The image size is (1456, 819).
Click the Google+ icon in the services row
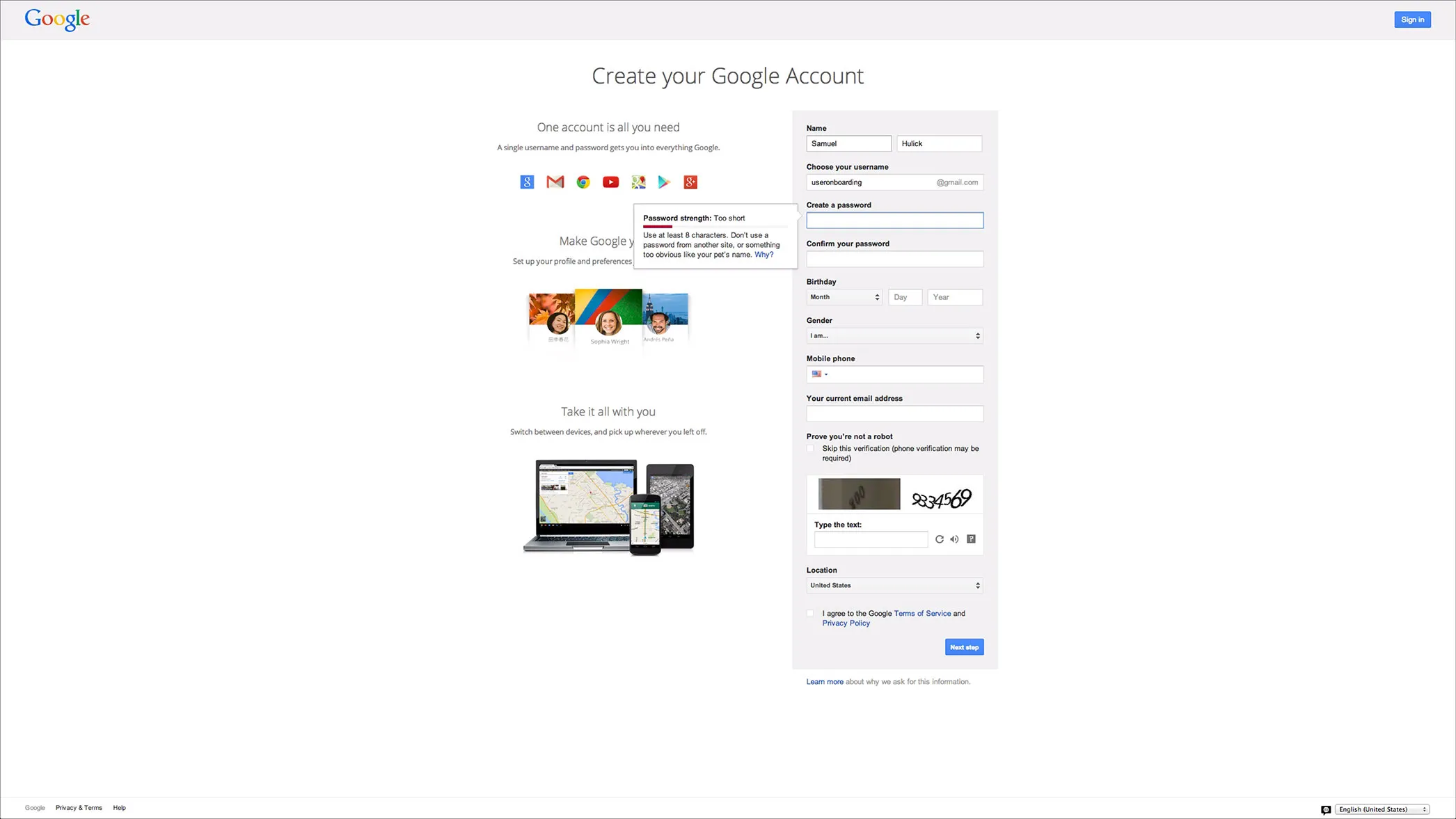coord(690,182)
